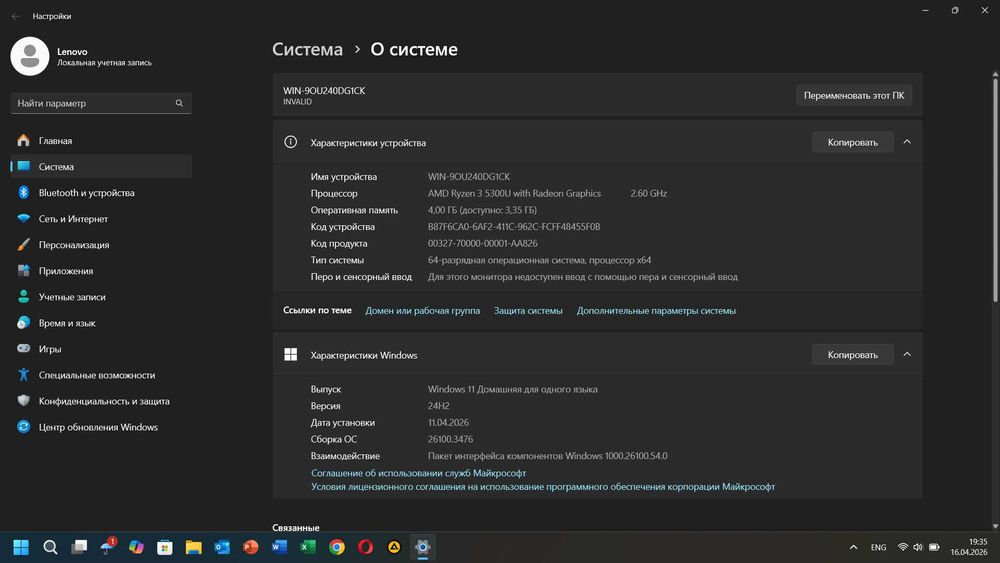Click the volume speaker tray icon
This screenshot has width=1000, height=563.
pos(918,547)
